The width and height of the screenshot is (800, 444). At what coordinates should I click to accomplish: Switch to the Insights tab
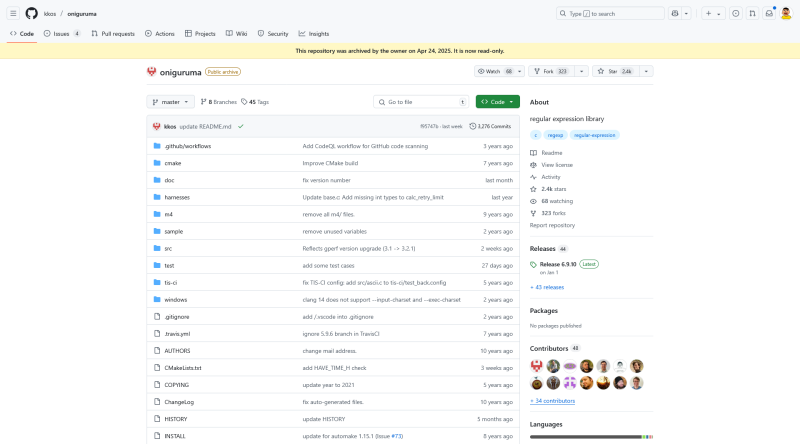314,34
